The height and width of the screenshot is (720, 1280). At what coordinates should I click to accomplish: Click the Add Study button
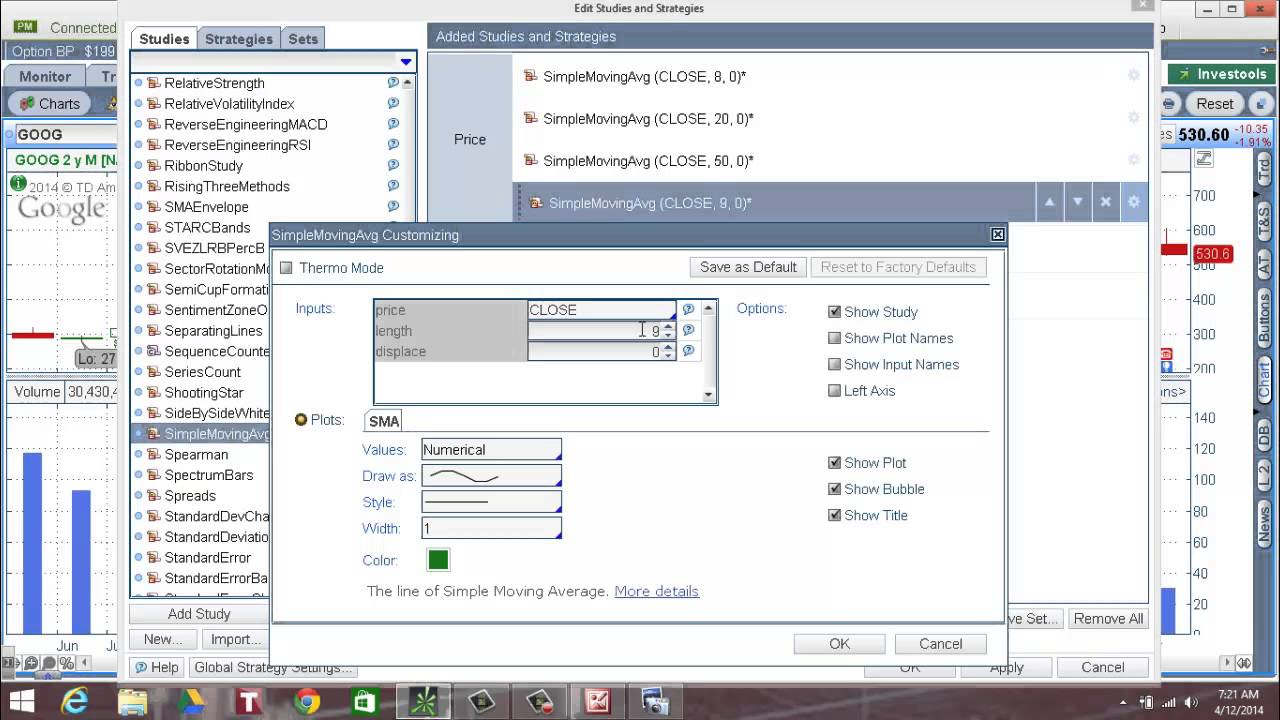(x=199, y=614)
